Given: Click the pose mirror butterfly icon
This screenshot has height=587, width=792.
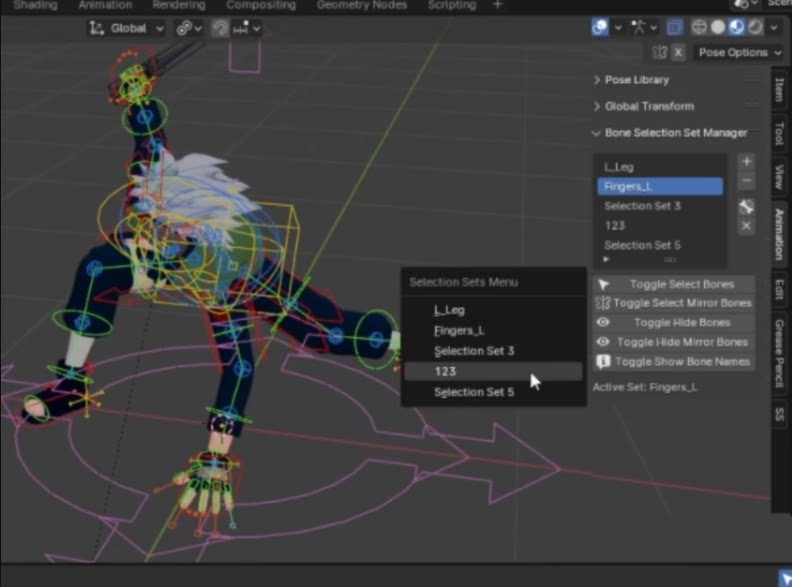Looking at the screenshot, I should coord(660,53).
